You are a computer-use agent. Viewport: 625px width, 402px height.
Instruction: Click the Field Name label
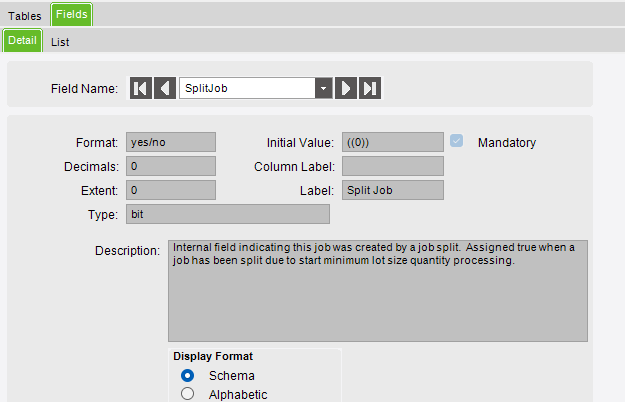click(85, 88)
